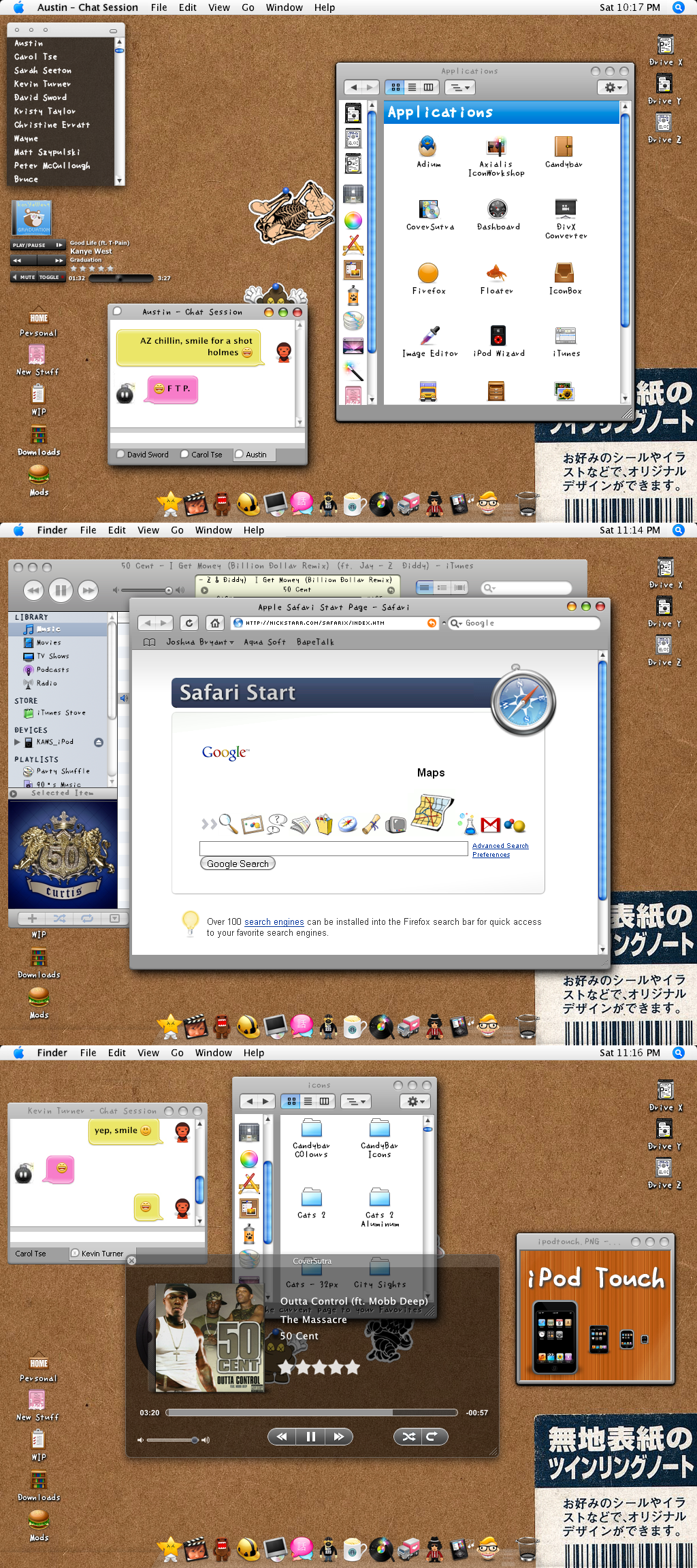Toggle PLAY/PAUSE on the Kanye West widget
This screenshot has height=1568, width=697.
tap(38, 245)
